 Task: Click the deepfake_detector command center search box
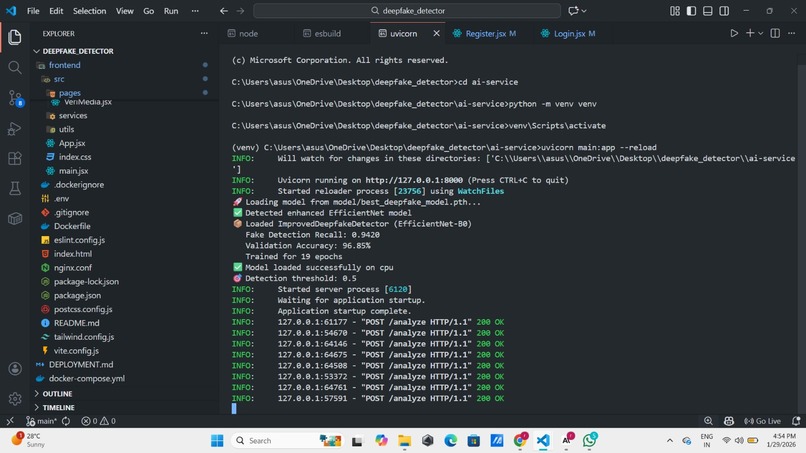coord(407,11)
